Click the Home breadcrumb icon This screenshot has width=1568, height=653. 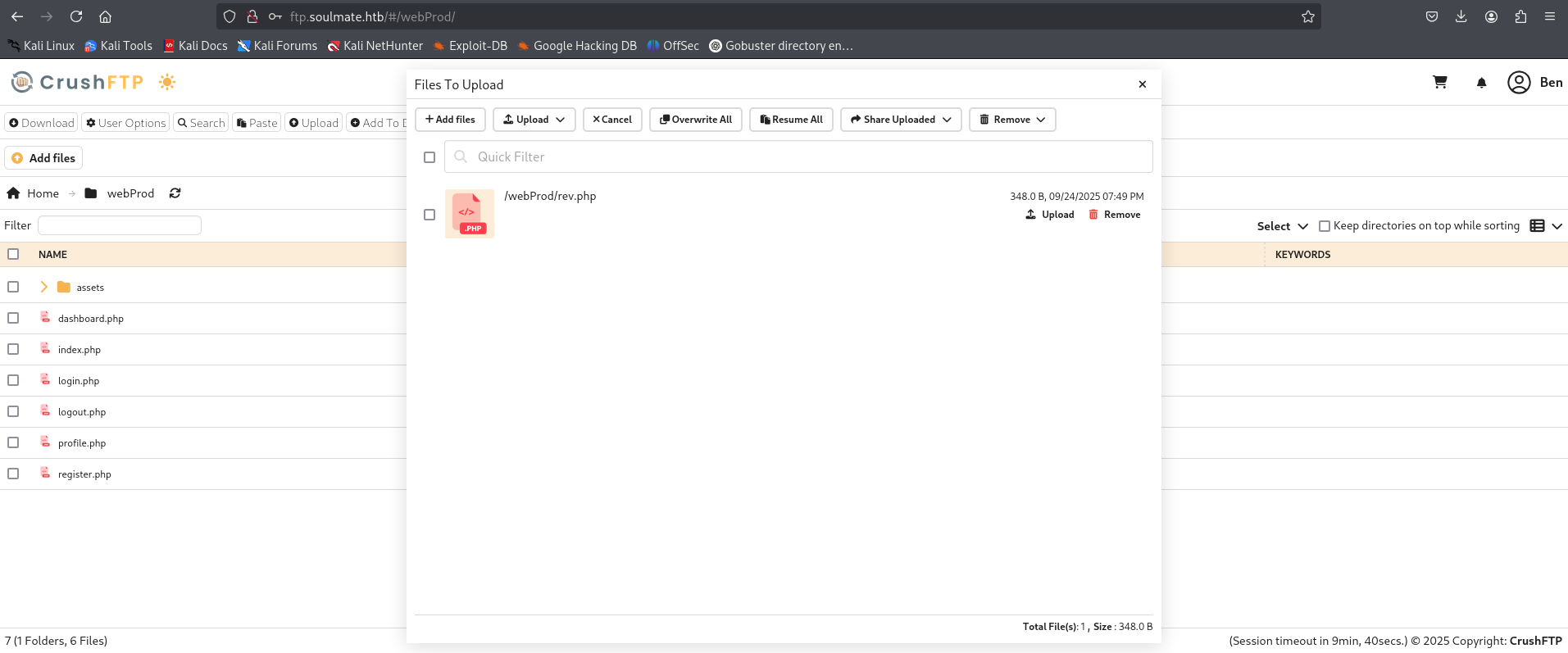[x=13, y=193]
